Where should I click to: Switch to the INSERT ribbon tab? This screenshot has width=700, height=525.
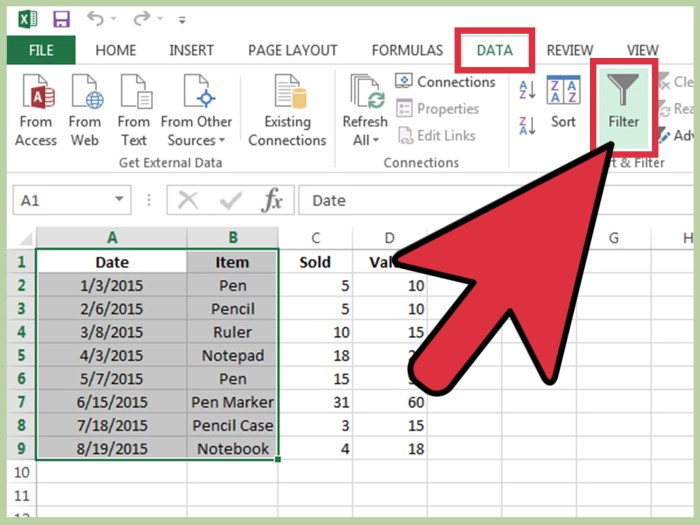click(192, 50)
